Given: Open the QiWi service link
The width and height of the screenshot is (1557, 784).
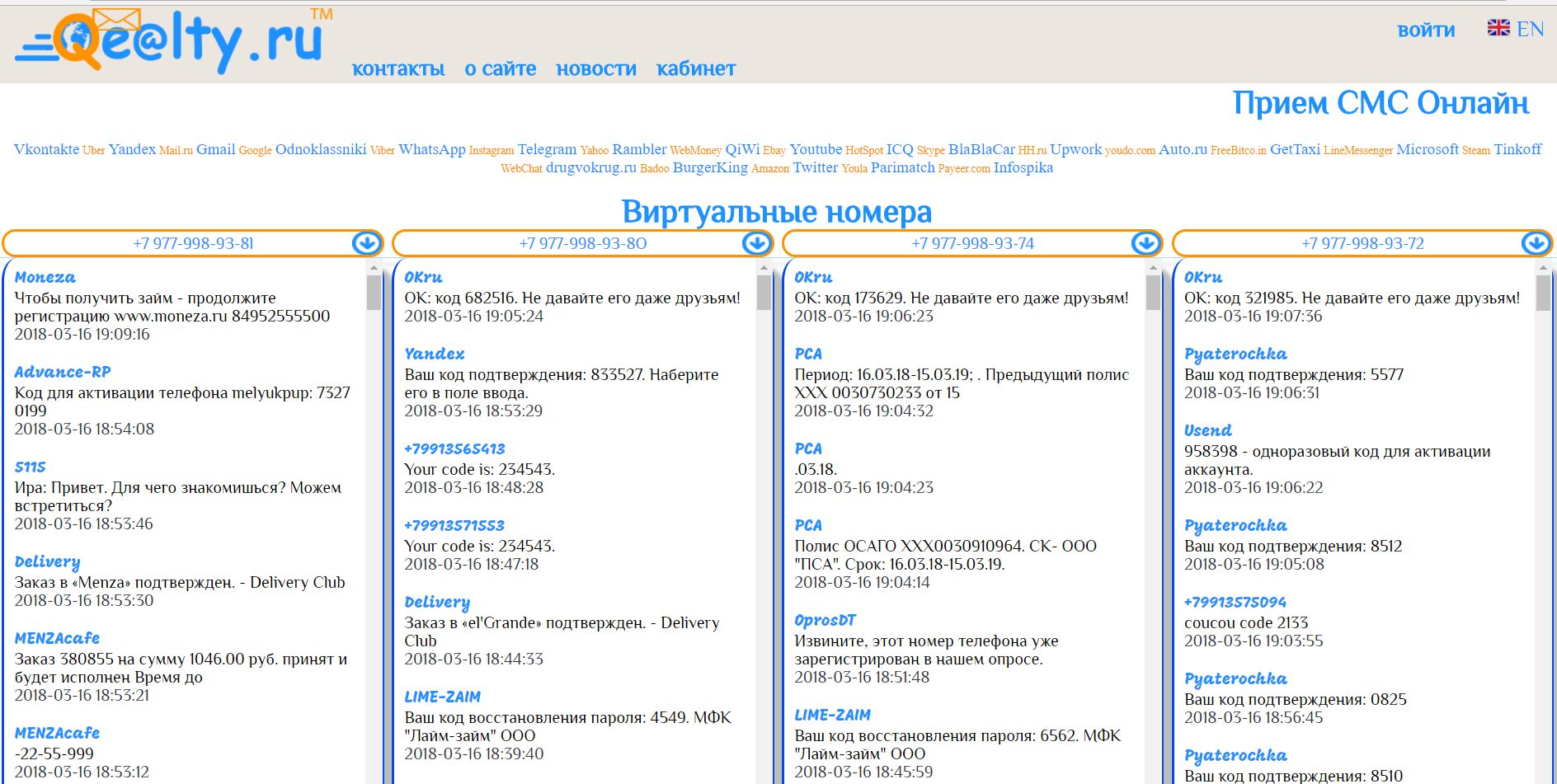Looking at the screenshot, I should 742,149.
